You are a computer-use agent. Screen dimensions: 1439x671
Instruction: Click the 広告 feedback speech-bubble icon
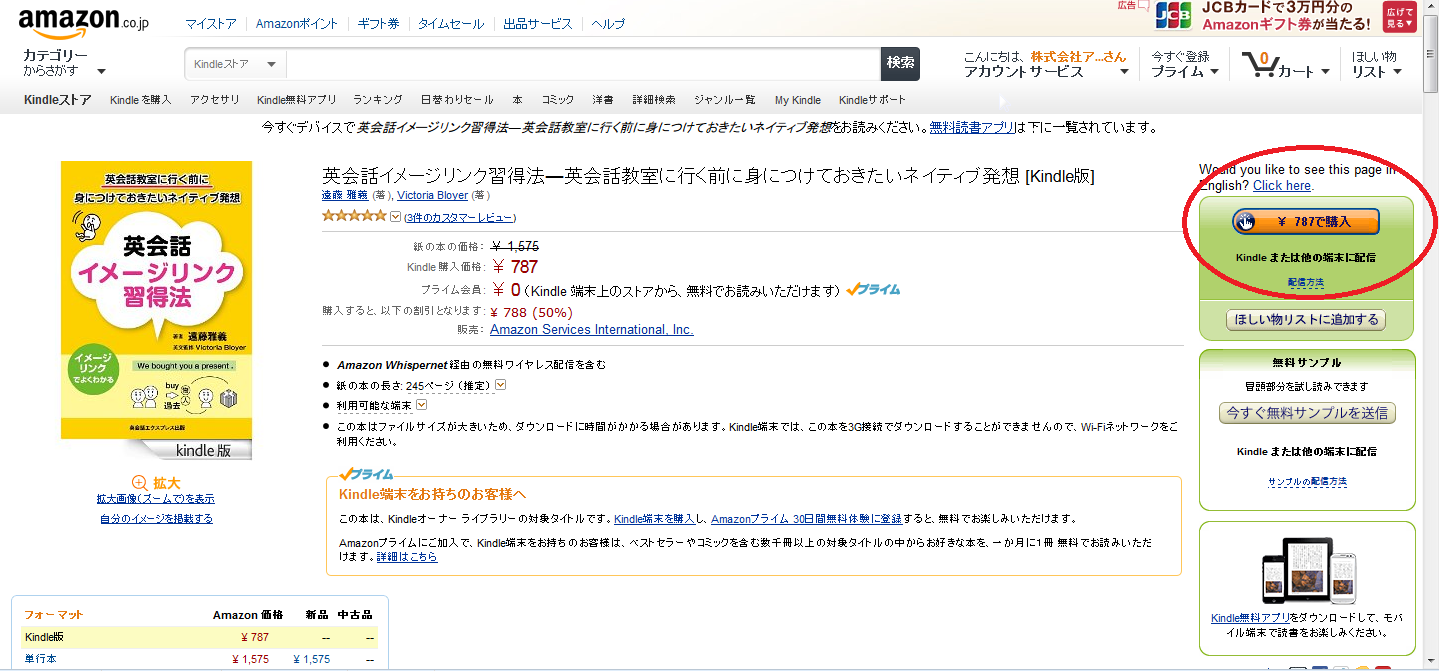tap(1143, 5)
